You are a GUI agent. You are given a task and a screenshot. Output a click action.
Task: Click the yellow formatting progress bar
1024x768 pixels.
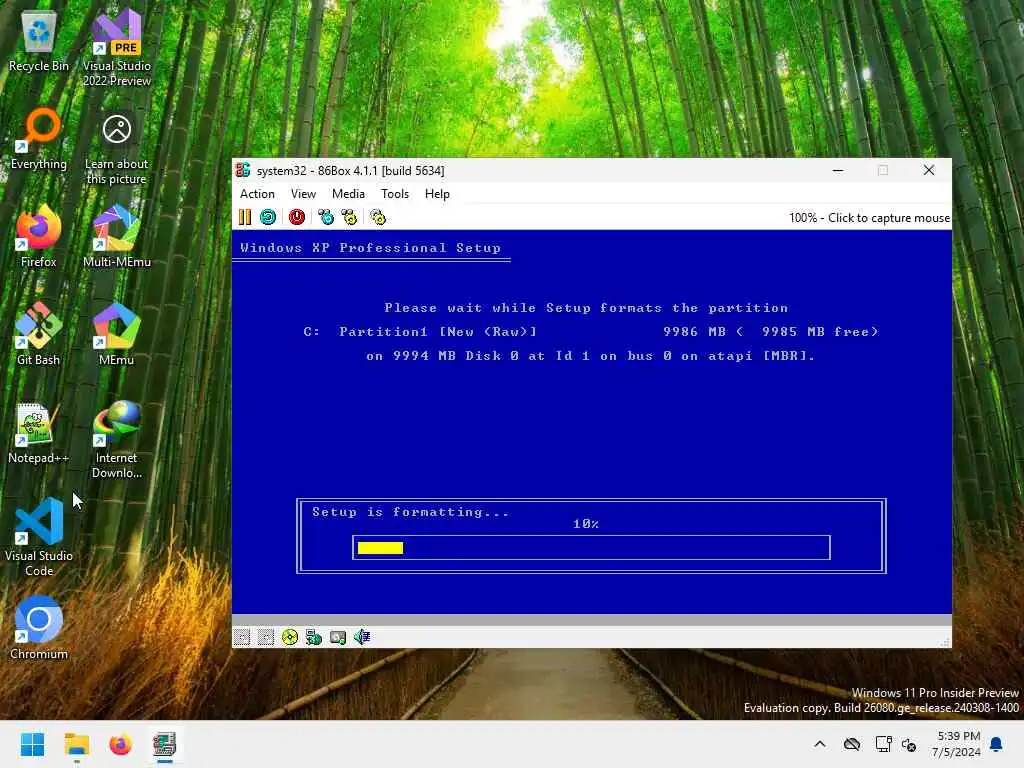point(381,548)
